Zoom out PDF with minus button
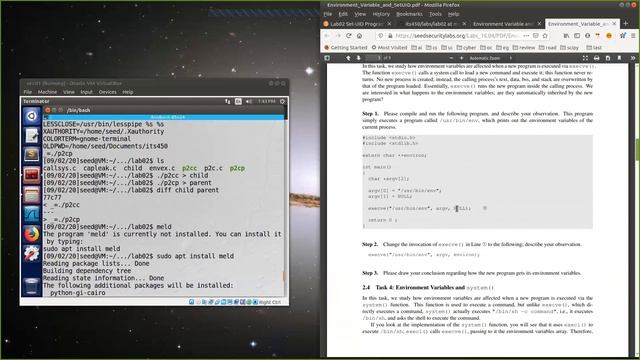This screenshot has width=640, height=360. [x=451, y=58]
